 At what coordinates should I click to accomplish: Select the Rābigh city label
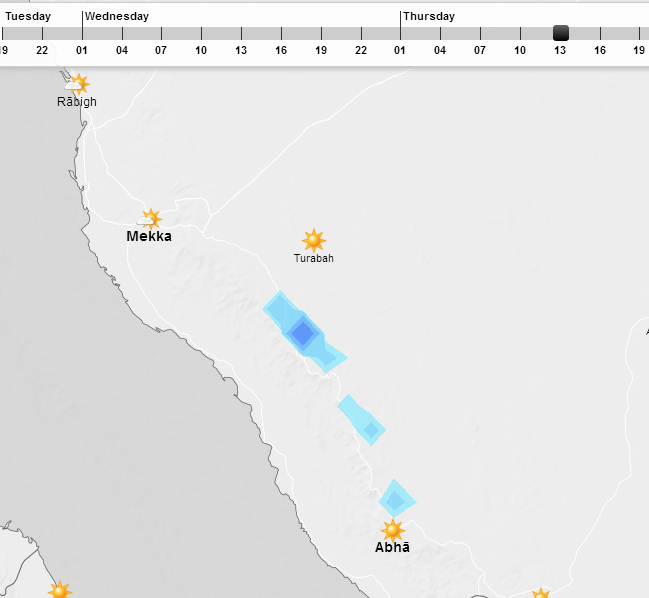tap(77, 102)
